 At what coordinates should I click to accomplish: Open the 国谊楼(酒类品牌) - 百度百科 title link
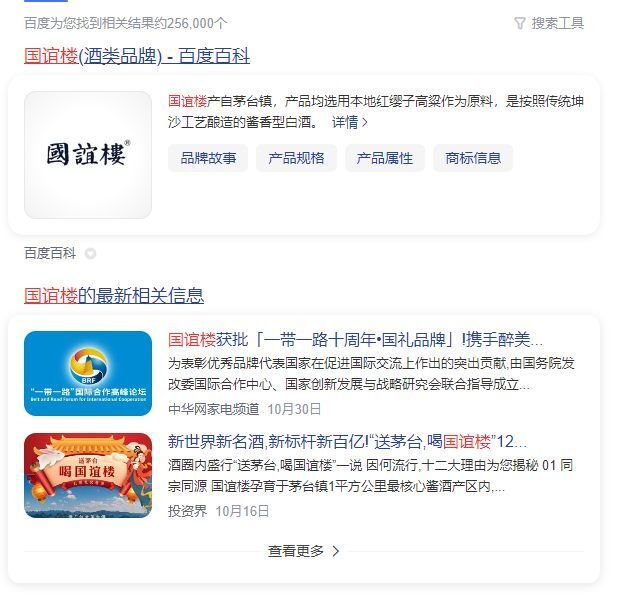tap(137, 56)
